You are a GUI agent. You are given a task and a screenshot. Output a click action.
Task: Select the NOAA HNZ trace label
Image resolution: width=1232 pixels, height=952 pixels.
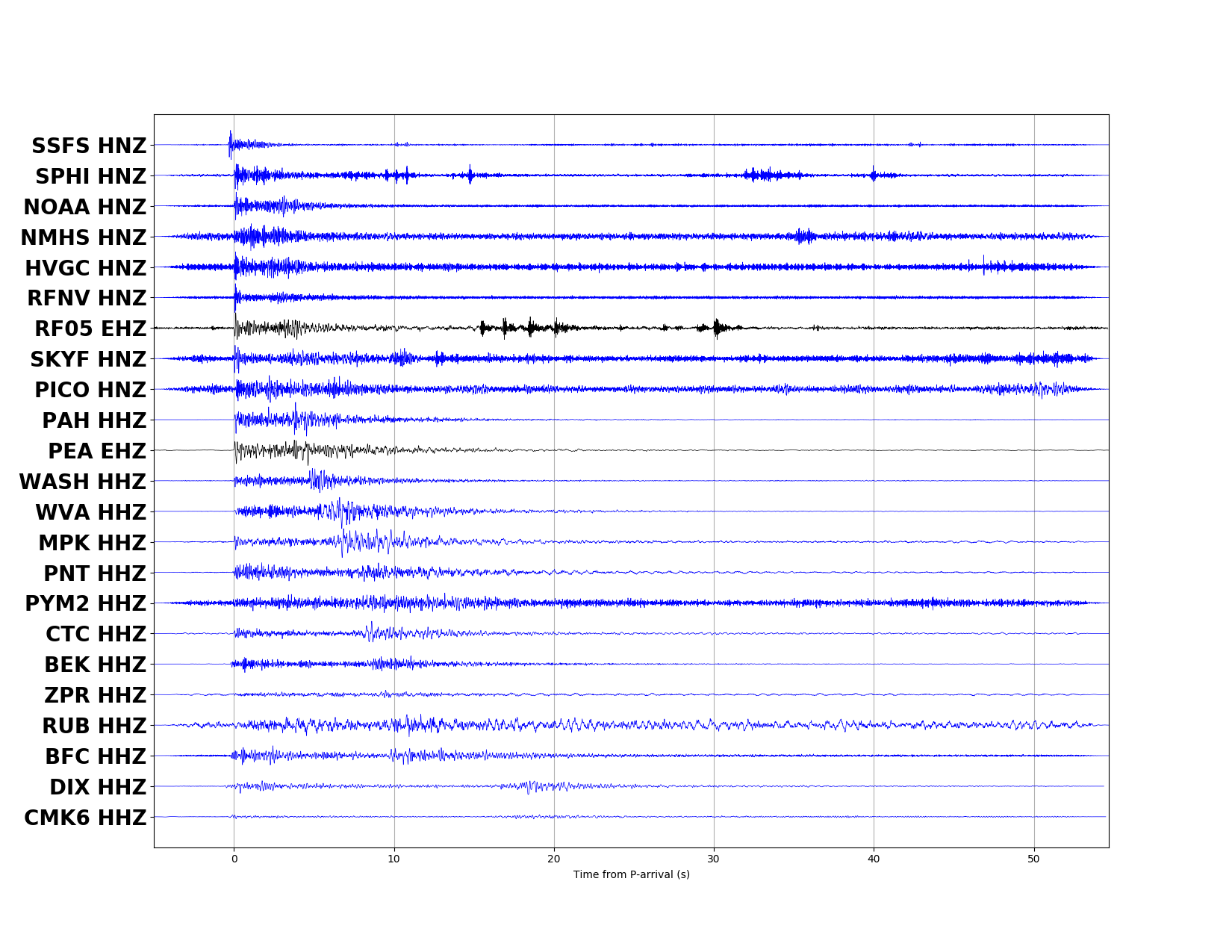tap(84, 207)
